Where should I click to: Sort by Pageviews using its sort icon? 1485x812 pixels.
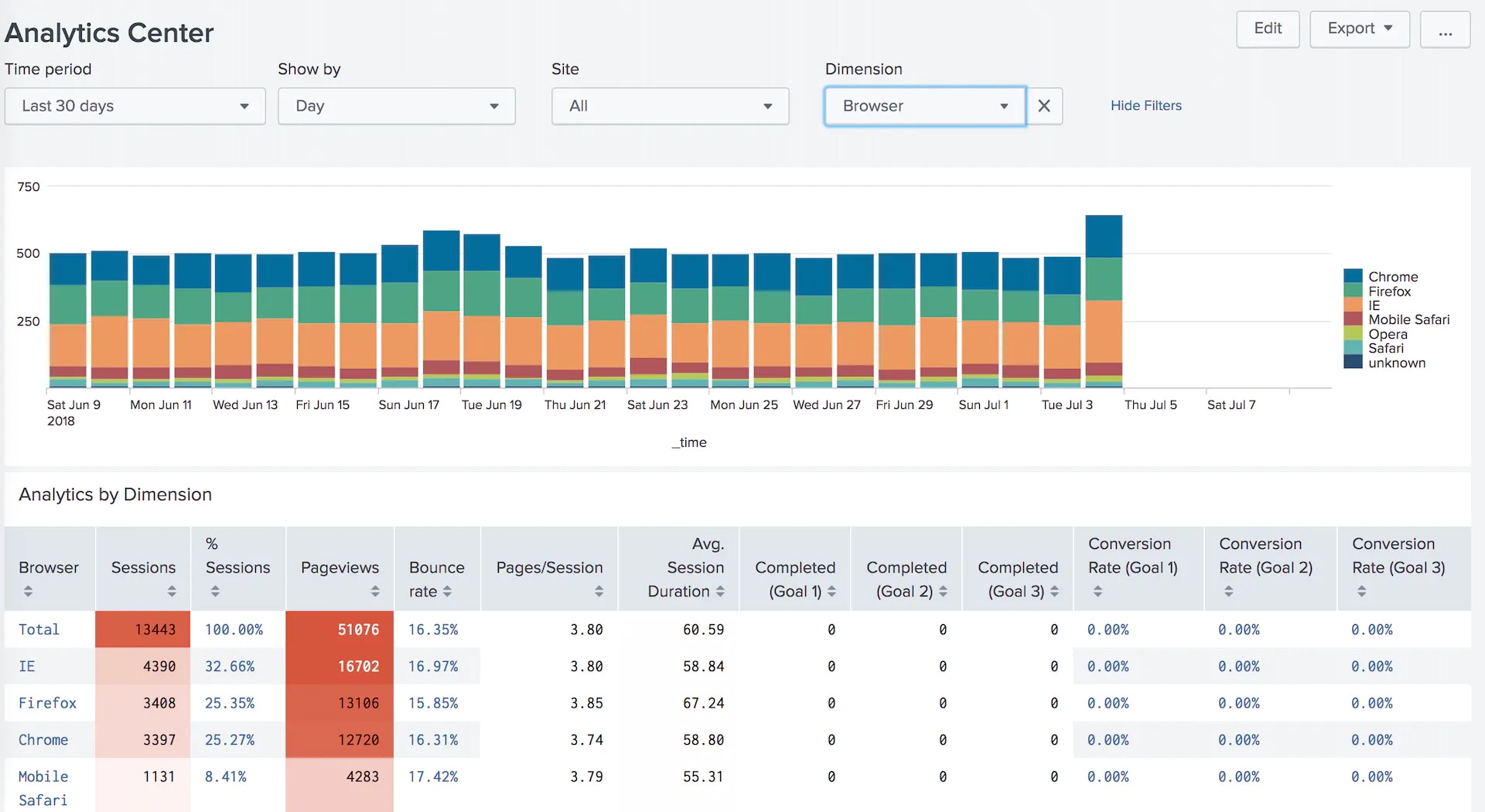pyautogui.click(x=375, y=592)
